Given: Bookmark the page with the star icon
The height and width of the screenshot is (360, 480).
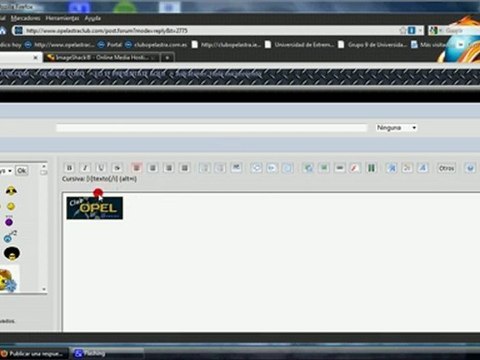Looking at the screenshot, I should pos(403,31).
